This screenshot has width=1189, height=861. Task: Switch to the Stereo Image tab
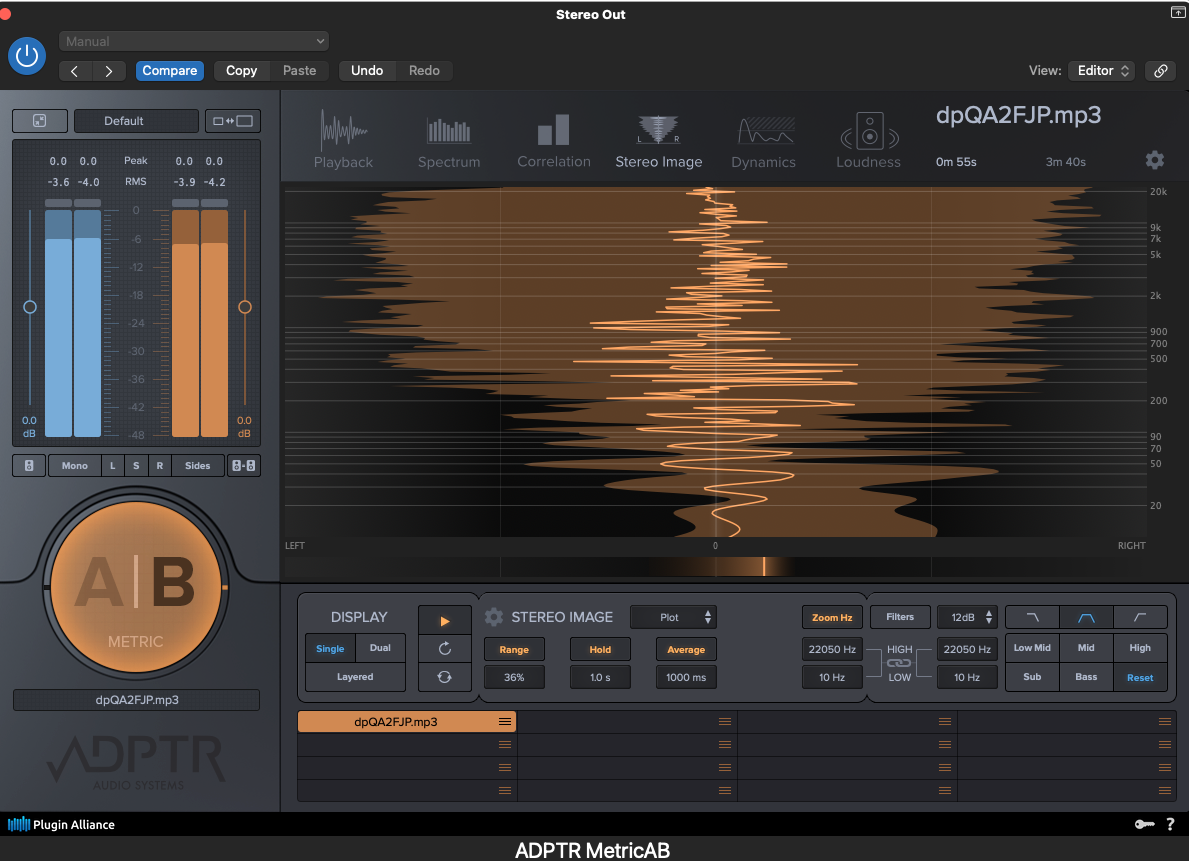658,140
